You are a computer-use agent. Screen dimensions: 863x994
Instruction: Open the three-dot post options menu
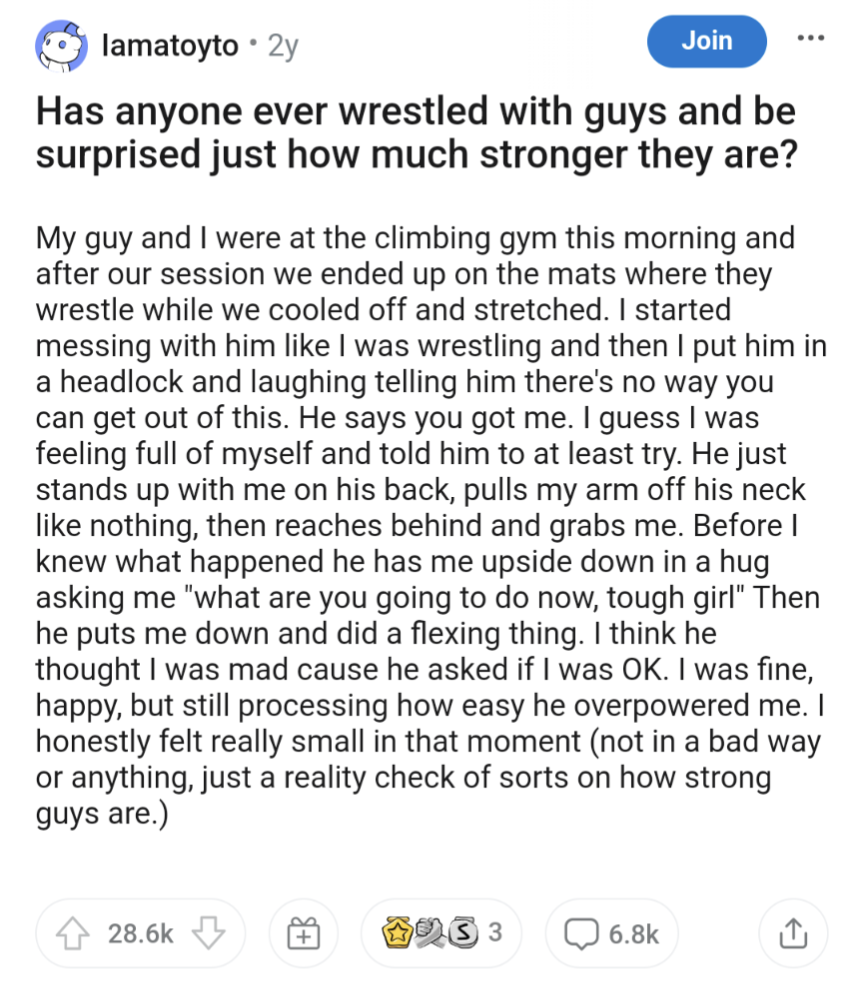(x=810, y=40)
